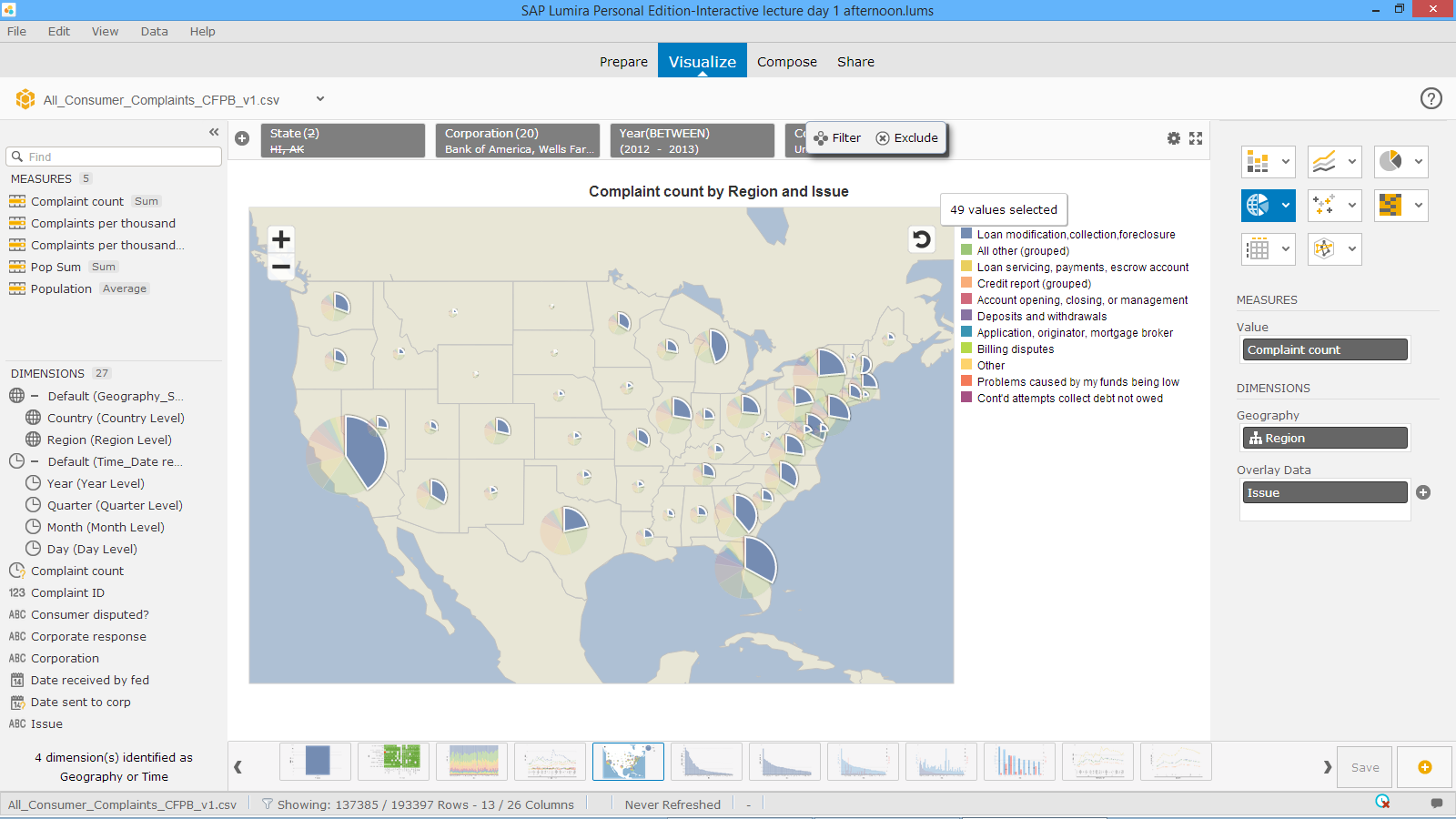1456x819 pixels.
Task: Select the pie chart type icon
Action: pos(1390,162)
